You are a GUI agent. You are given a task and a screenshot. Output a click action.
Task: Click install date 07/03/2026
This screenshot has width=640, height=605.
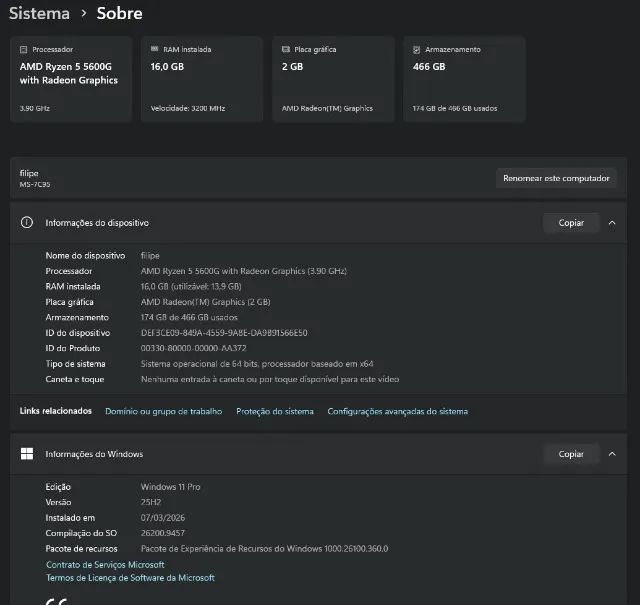tap(163, 518)
